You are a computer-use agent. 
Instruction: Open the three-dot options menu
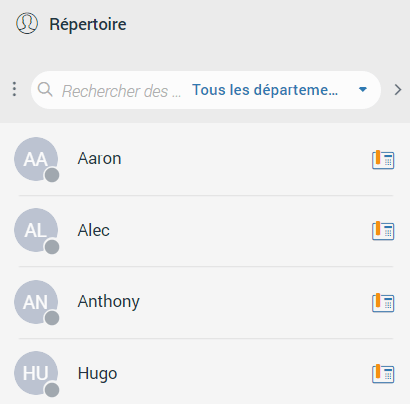click(x=14, y=89)
